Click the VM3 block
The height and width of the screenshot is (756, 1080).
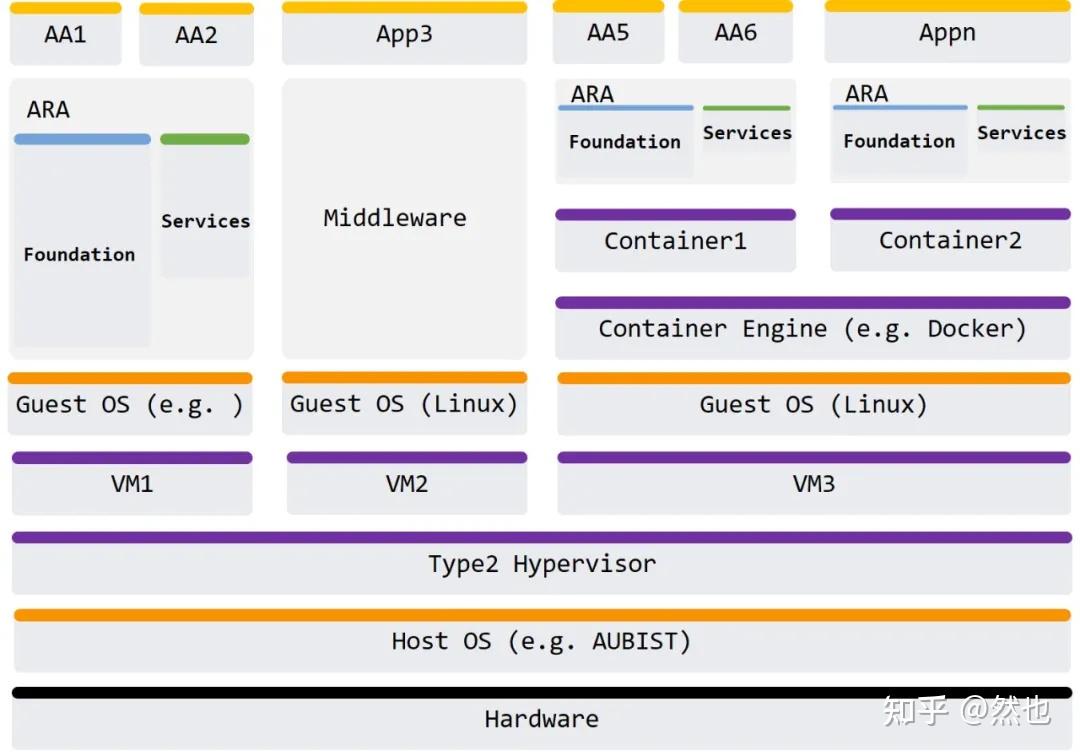tap(813, 484)
